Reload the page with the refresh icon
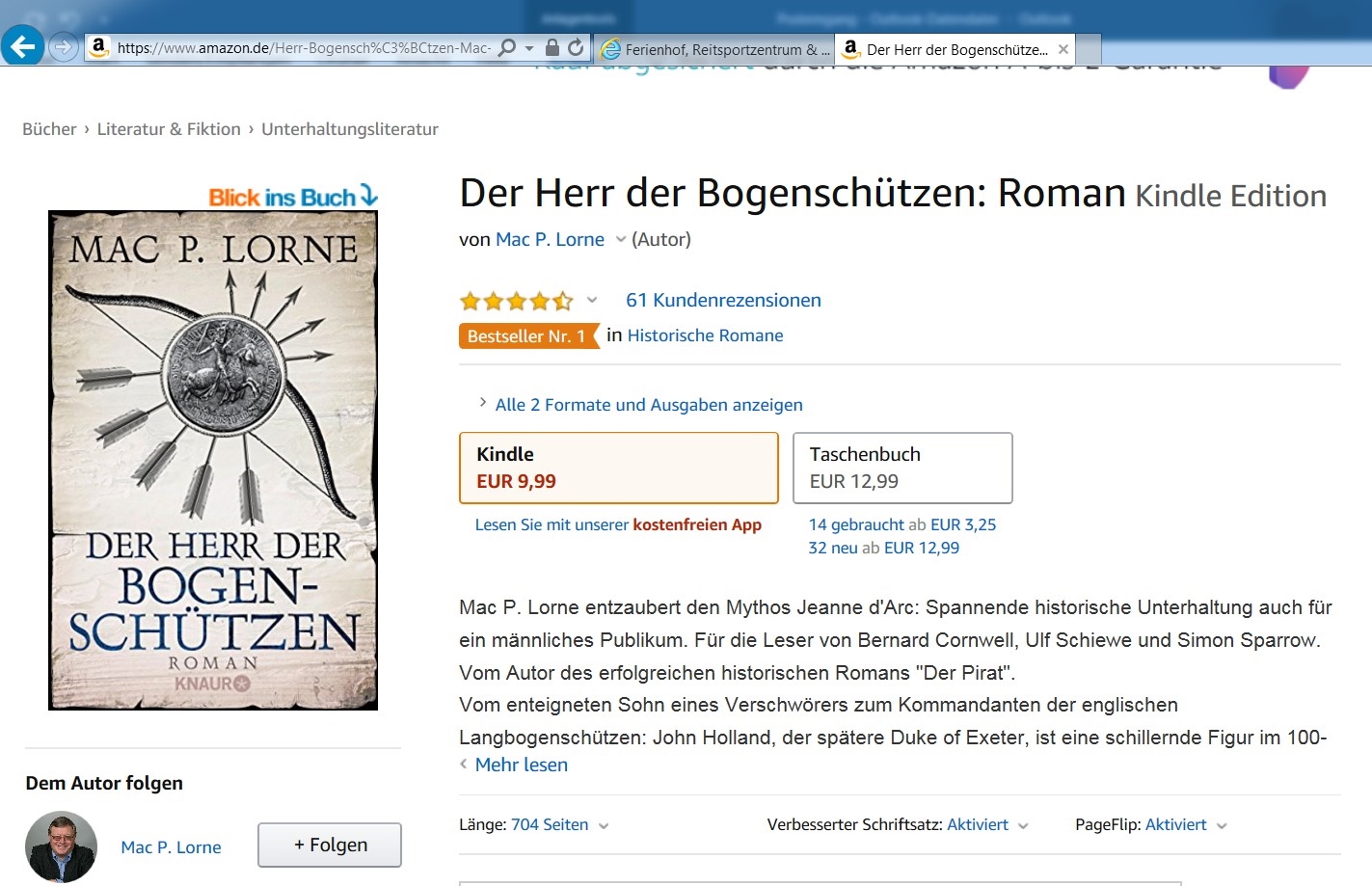Screen dimensions: 1372x886 [x=576, y=47]
